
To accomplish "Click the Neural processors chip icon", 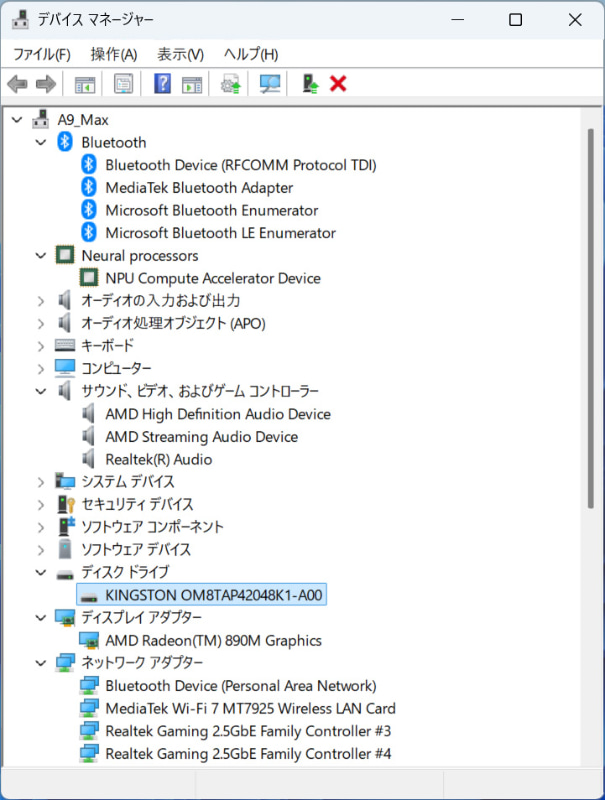I will point(65,255).
